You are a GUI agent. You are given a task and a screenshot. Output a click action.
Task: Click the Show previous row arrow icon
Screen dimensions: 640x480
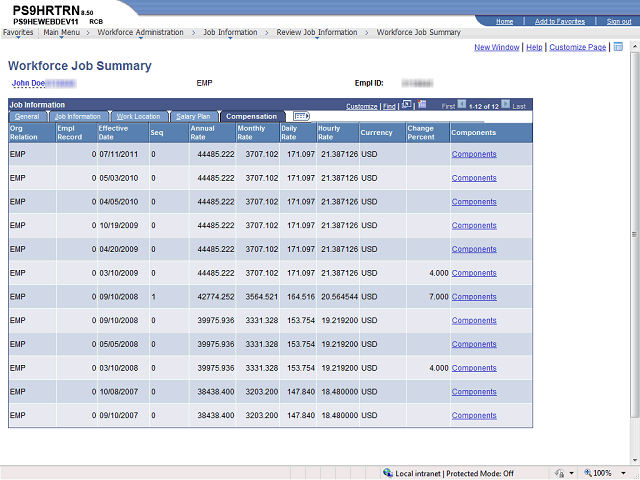tap(462, 105)
